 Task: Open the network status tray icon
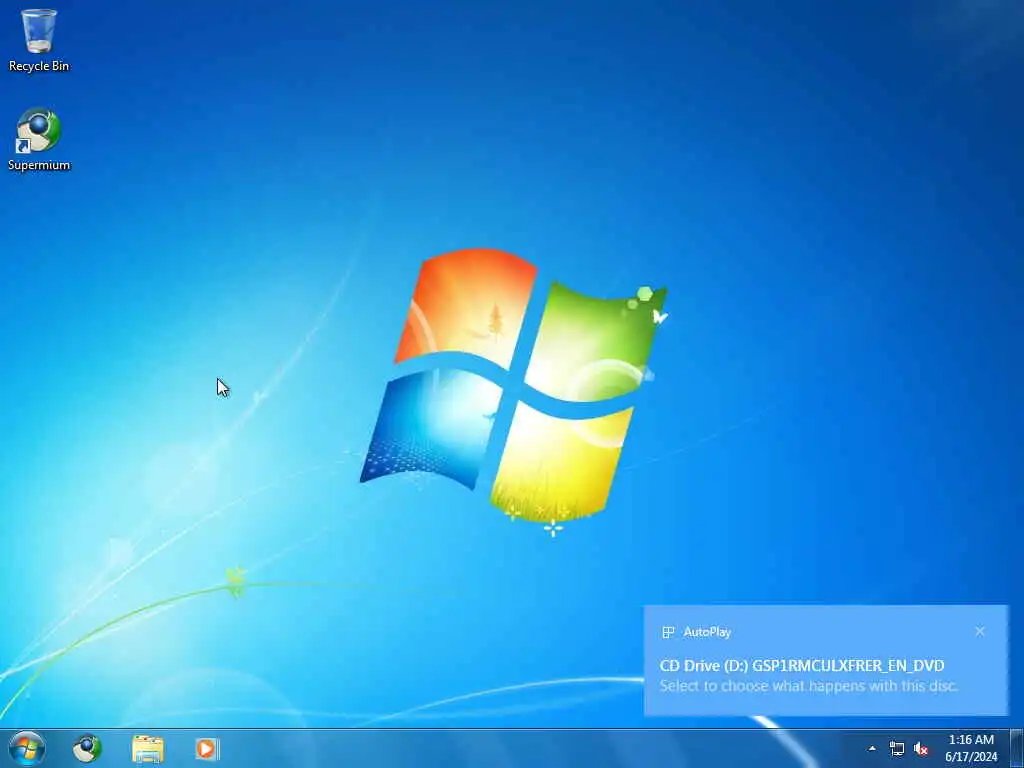[x=897, y=748]
